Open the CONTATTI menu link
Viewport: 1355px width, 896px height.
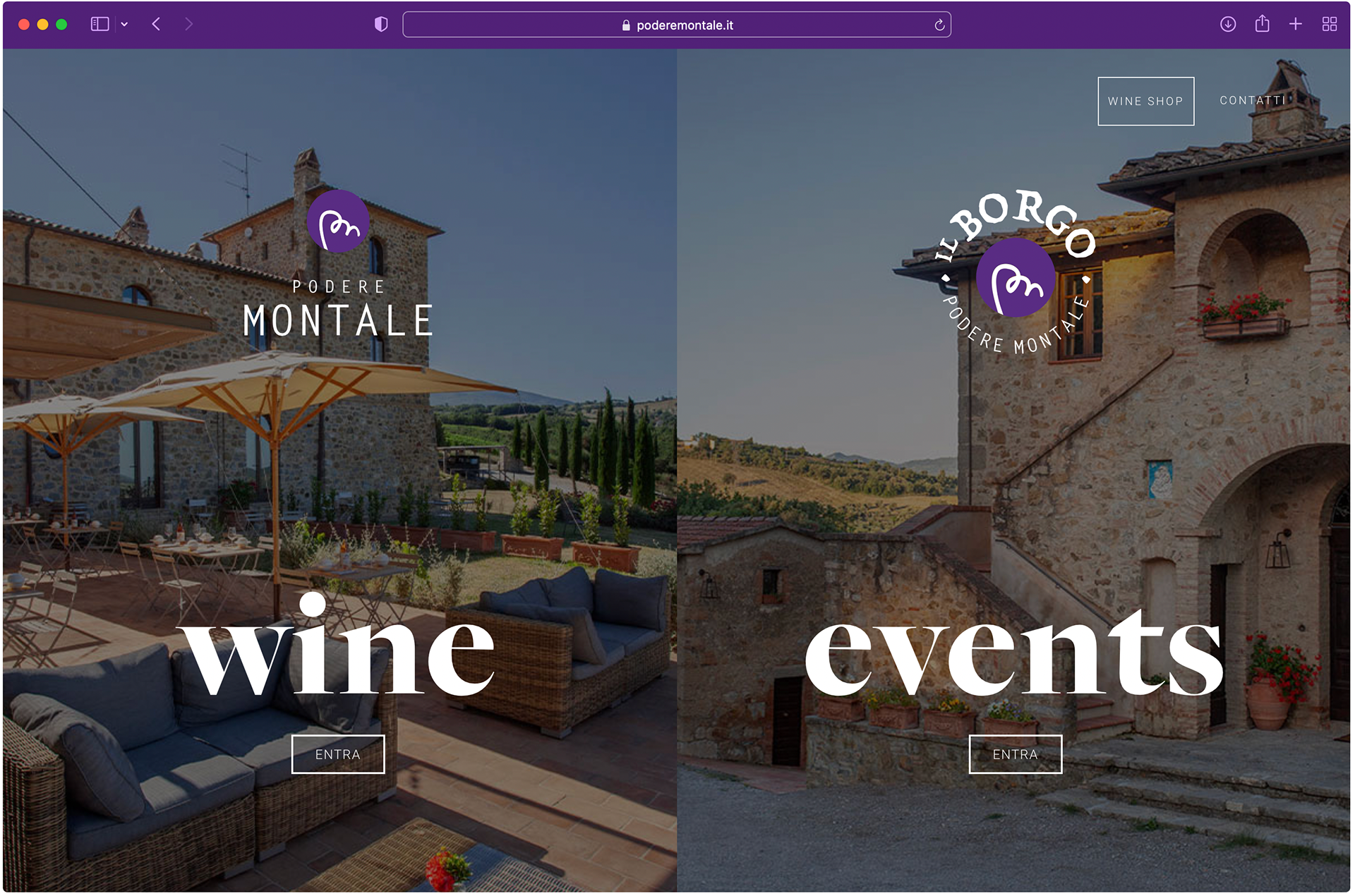pyautogui.click(x=1253, y=100)
